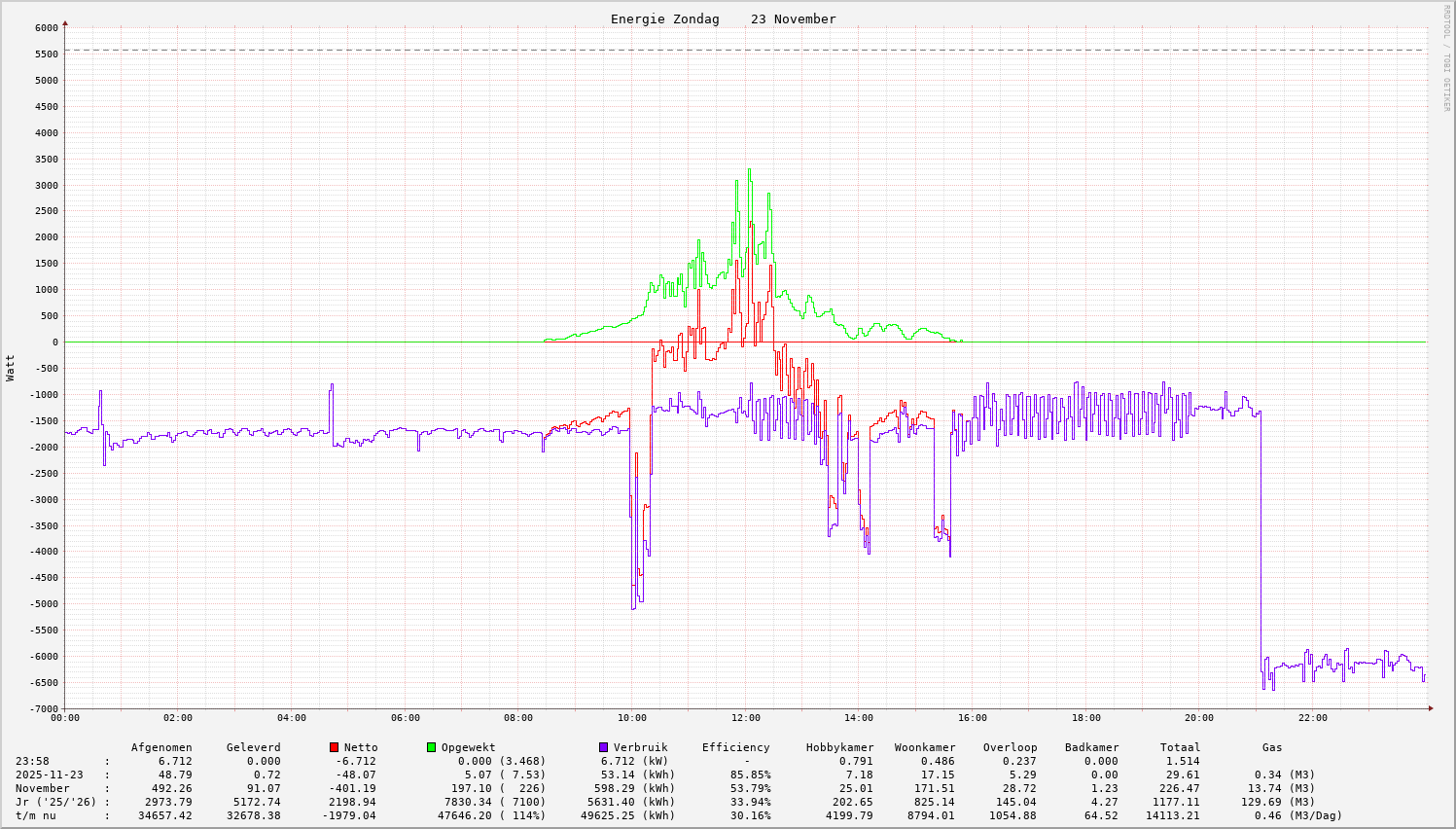Click the Watt axis label
The height and width of the screenshot is (829, 1456).
point(11,368)
